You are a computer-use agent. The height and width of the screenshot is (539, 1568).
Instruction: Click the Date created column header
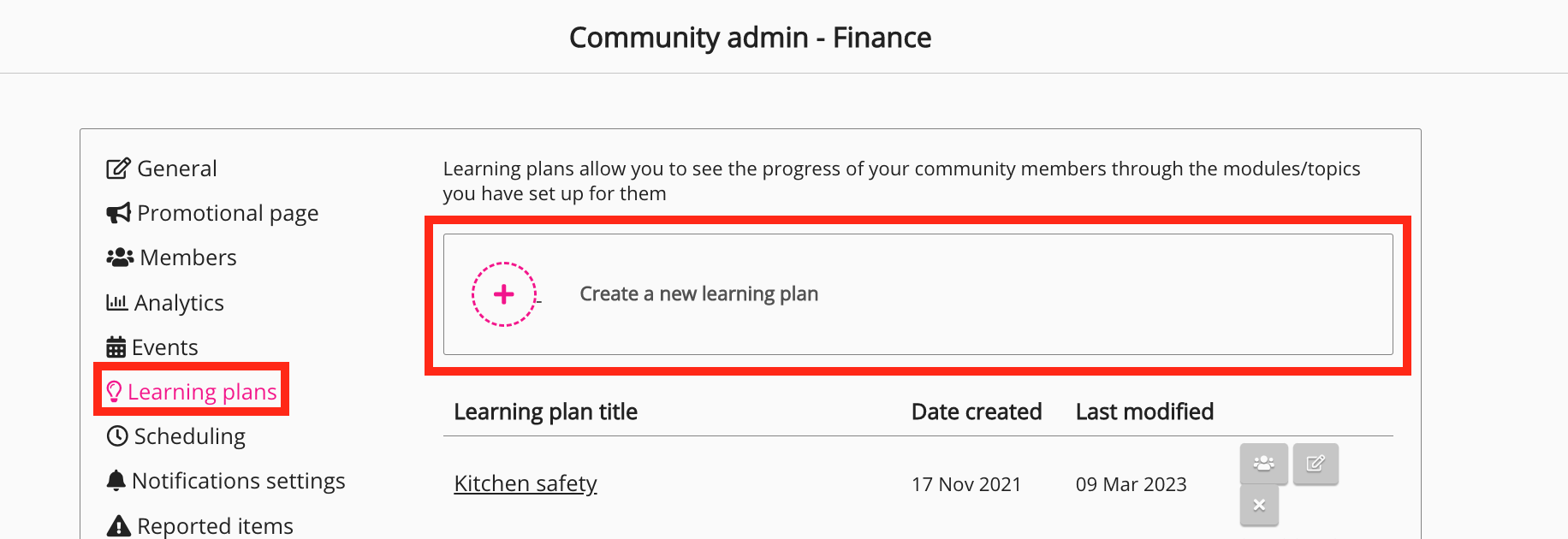click(976, 412)
